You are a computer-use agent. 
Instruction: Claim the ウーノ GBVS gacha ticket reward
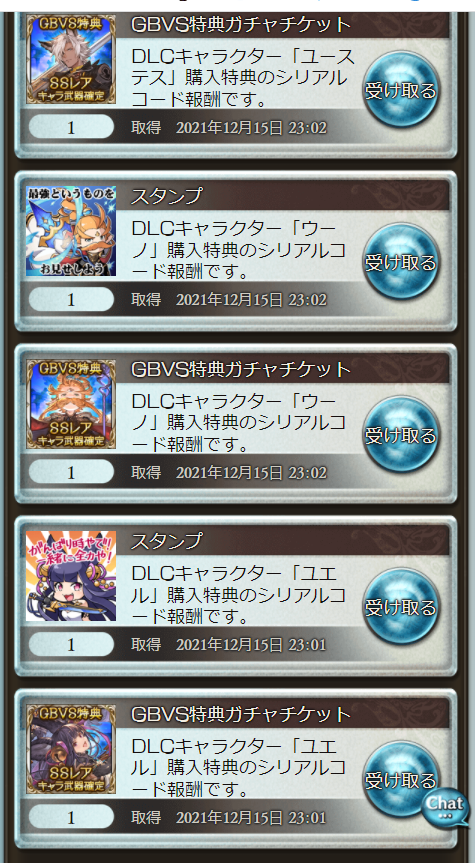(401, 434)
